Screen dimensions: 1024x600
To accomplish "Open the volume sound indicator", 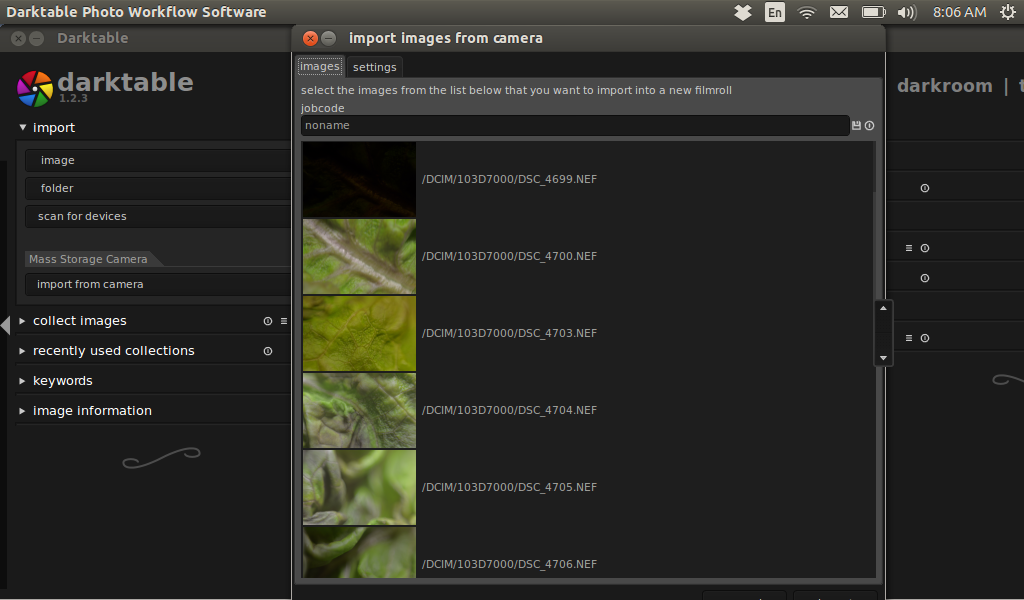I will tap(906, 13).
